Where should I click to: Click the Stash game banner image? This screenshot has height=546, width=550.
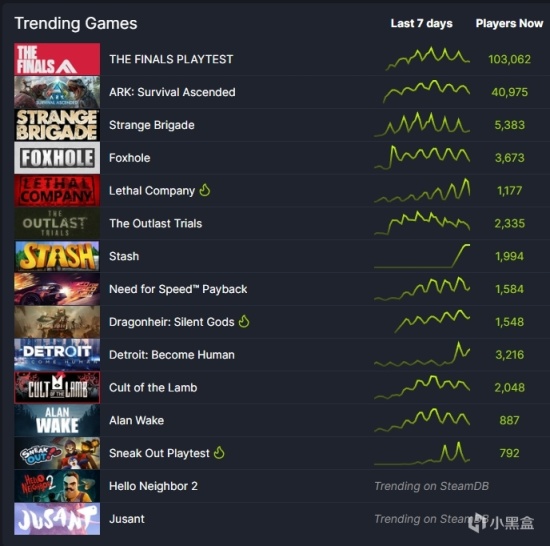click(x=57, y=256)
